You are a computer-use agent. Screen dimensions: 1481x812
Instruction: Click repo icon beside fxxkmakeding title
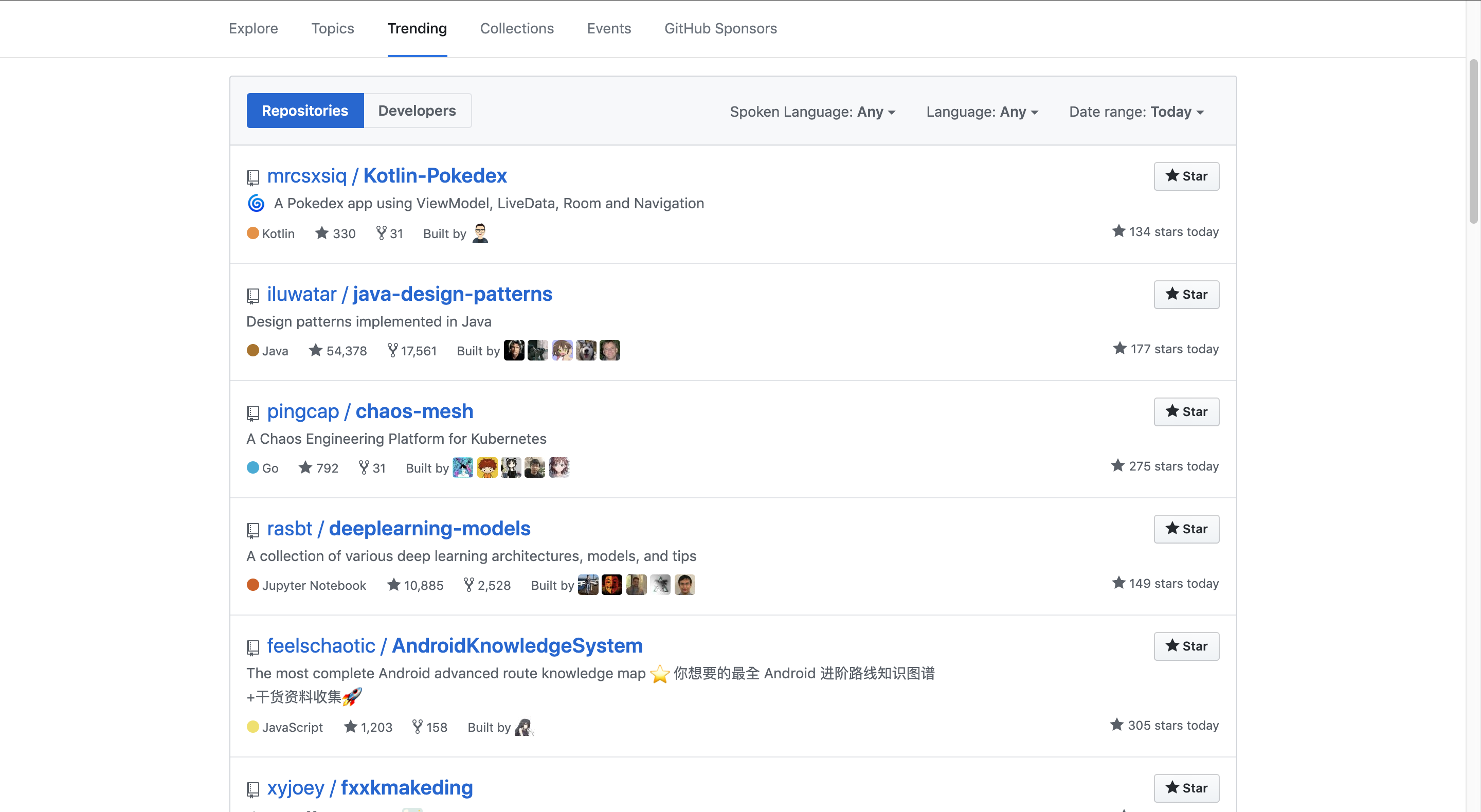click(252, 789)
